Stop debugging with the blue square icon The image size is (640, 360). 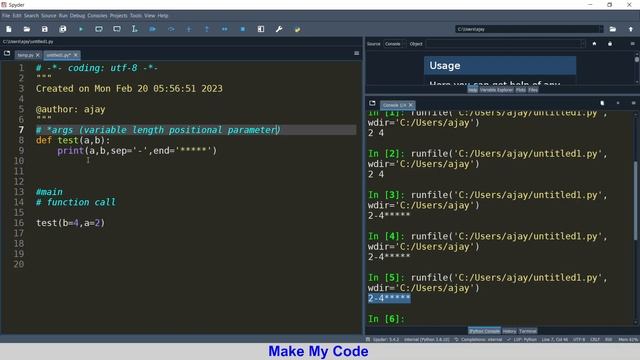(x=243, y=29)
